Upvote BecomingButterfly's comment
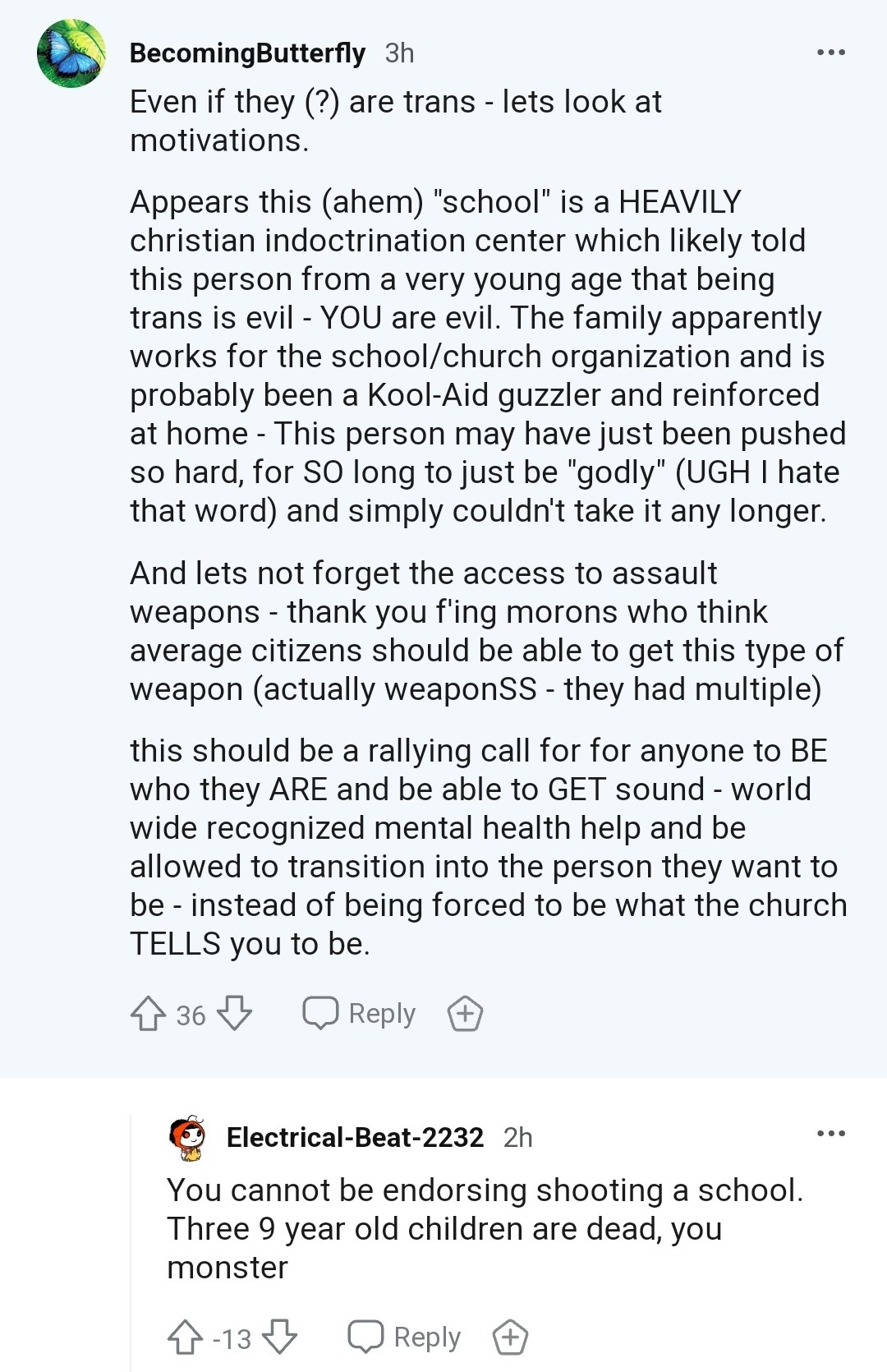Screen dimensions: 887x1372 coord(149,1014)
